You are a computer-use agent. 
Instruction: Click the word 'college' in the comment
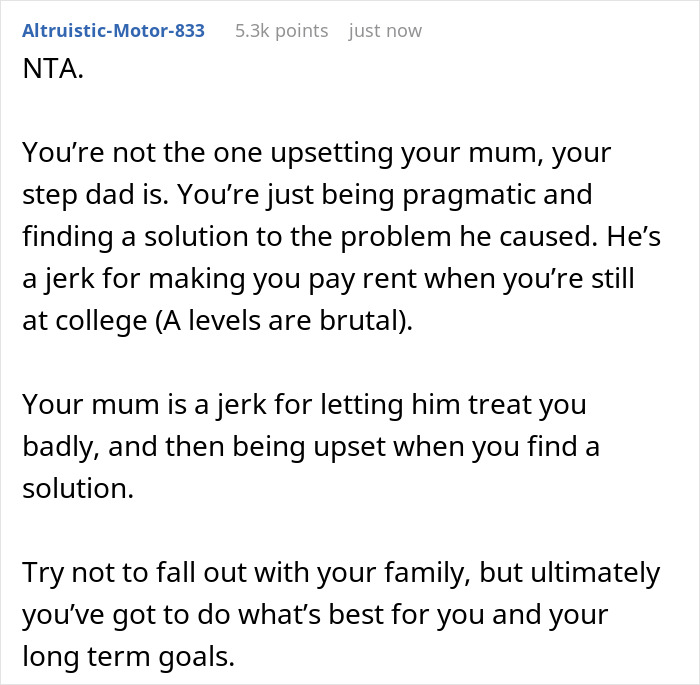point(101,322)
